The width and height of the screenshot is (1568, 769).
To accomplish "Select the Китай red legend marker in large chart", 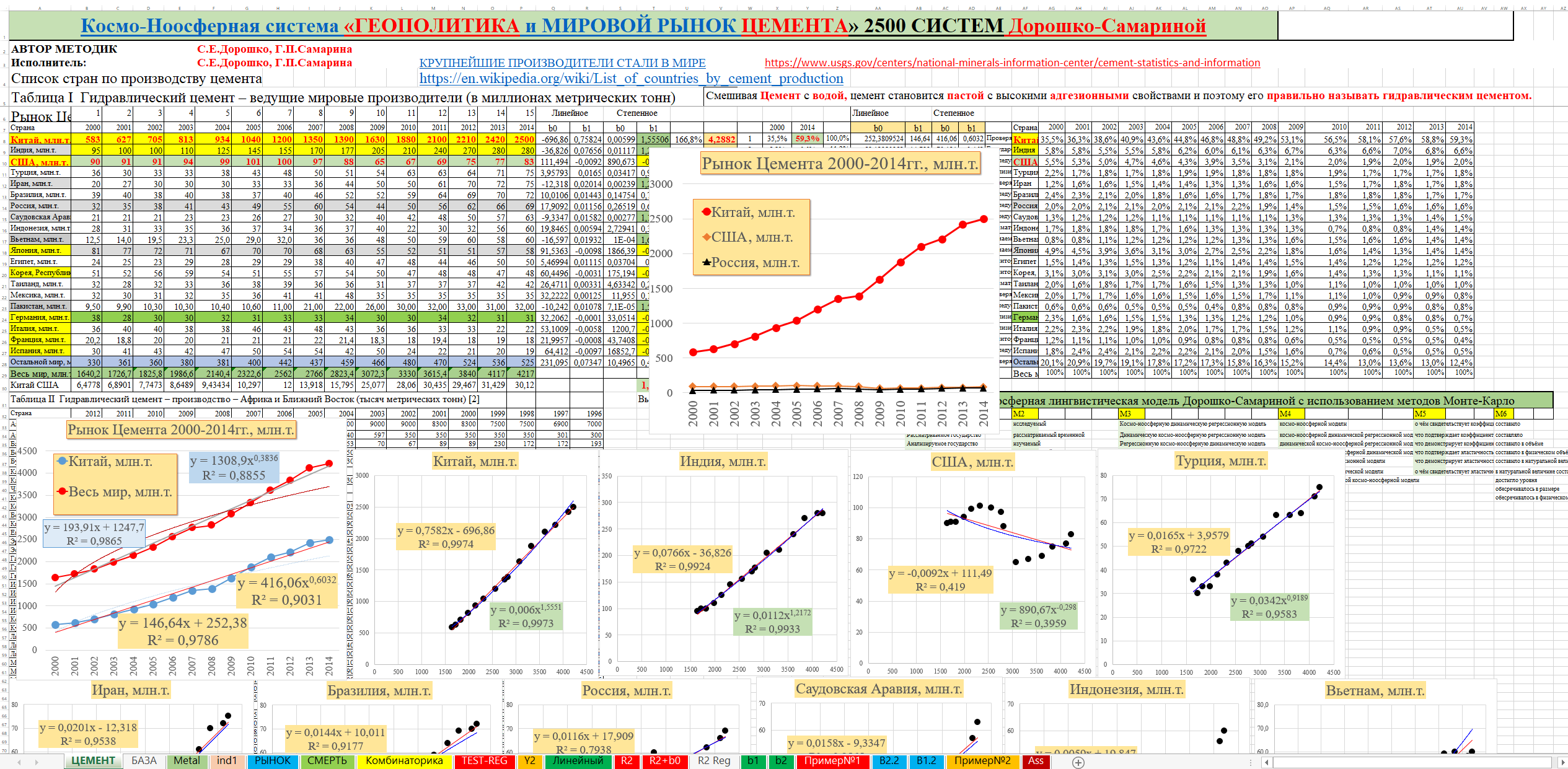I will 706,212.
